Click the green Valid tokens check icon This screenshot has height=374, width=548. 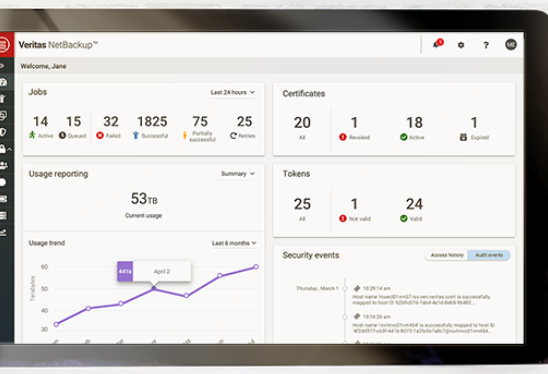click(404, 218)
